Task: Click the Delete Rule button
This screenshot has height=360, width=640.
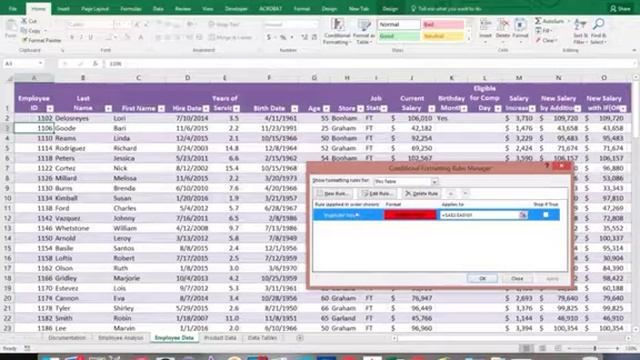Action: (422, 193)
